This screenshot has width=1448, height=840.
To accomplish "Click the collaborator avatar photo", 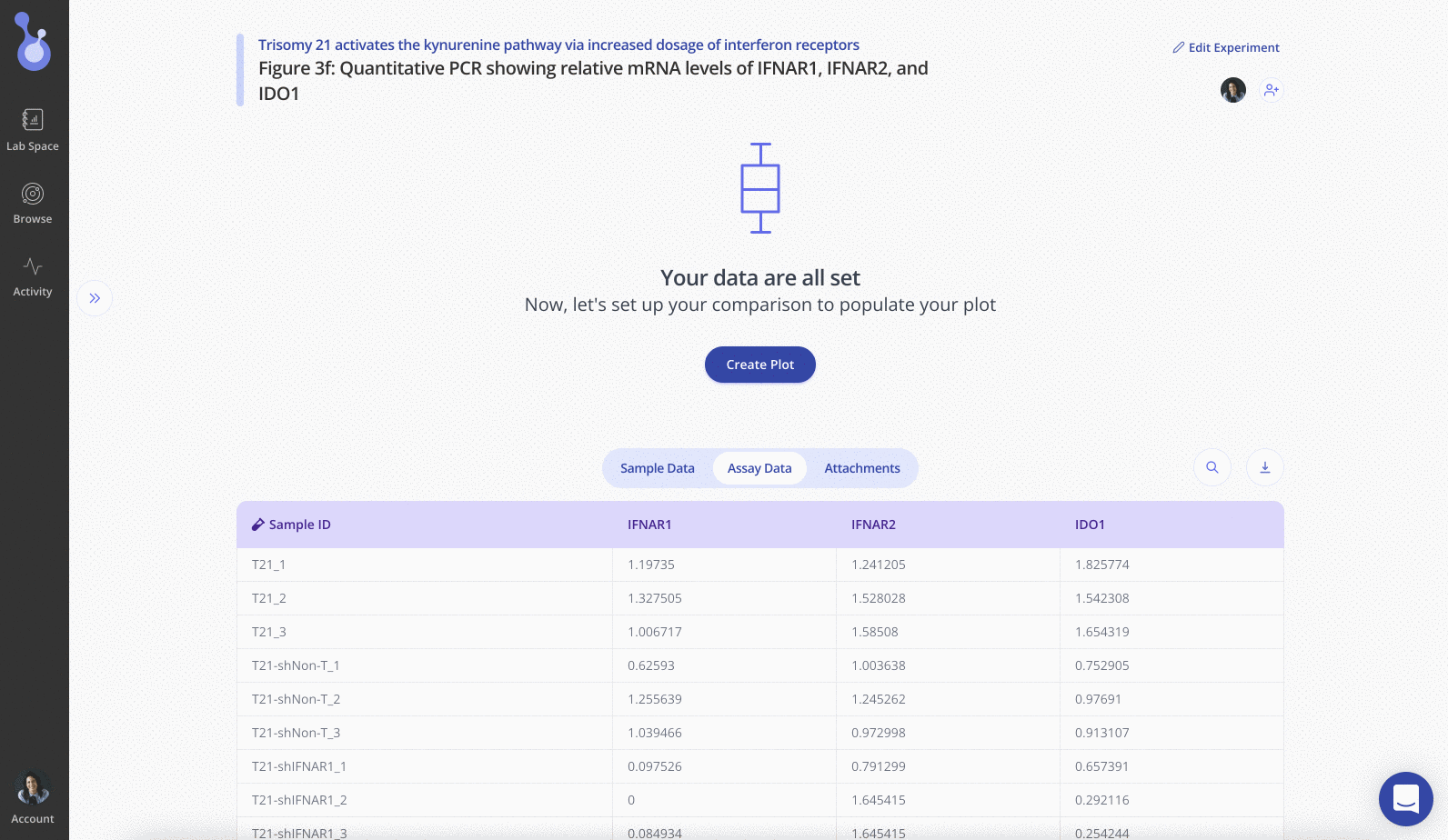I will coord(1233,90).
